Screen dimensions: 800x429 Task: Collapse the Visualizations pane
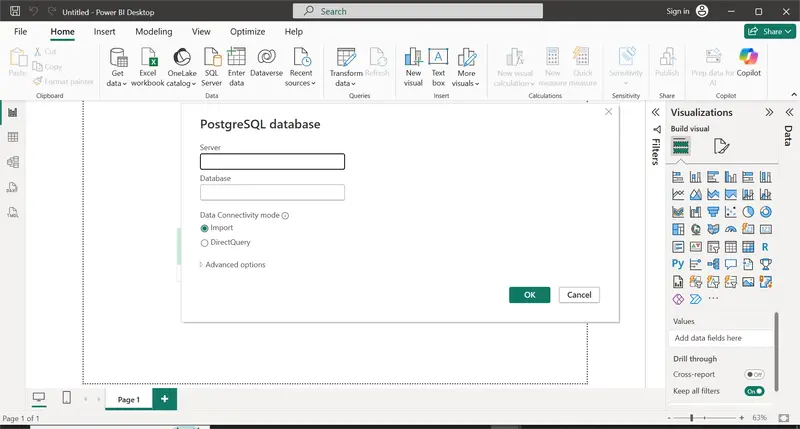(x=769, y=112)
